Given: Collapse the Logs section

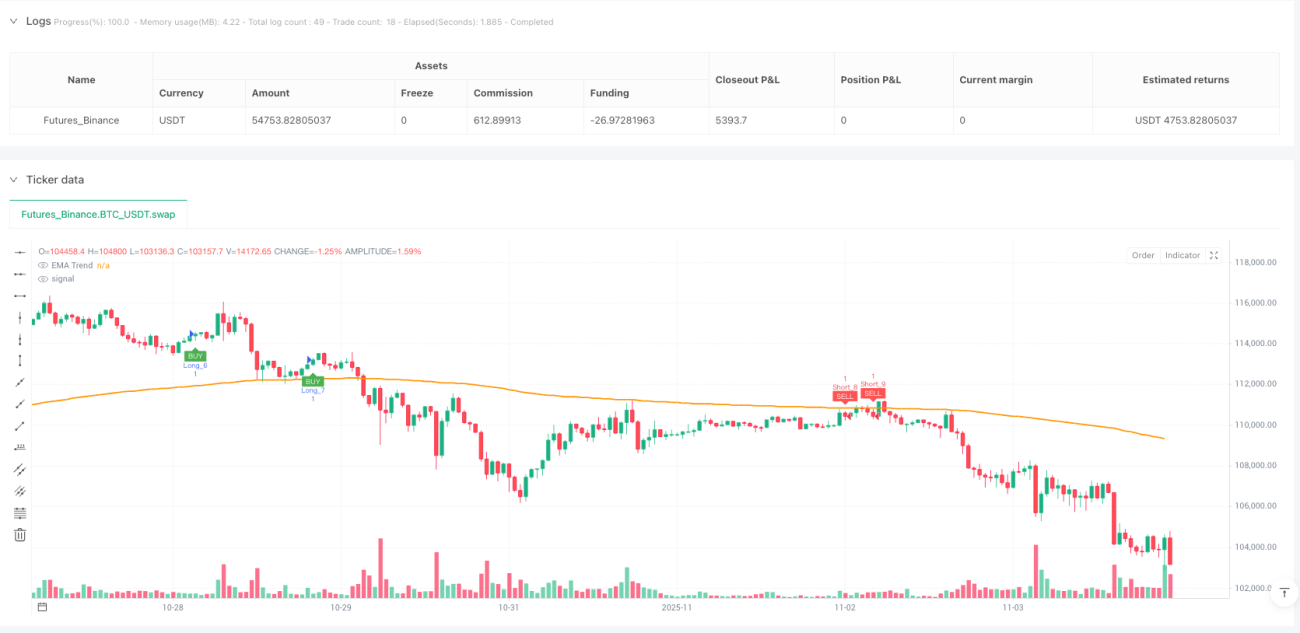Looking at the screenshot, I should click(14, 21).
